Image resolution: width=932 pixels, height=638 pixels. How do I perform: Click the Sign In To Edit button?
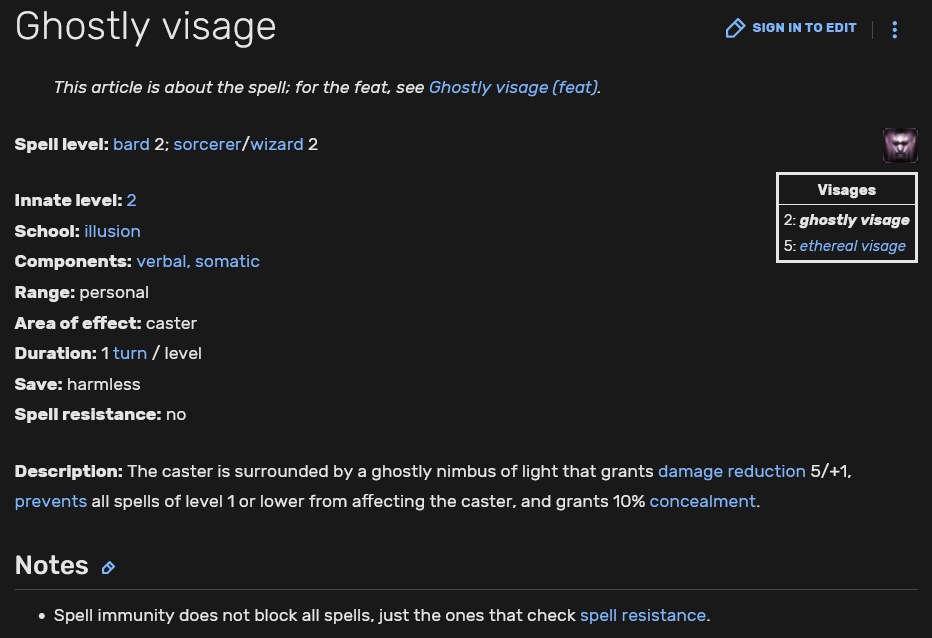(x=803, y=28)
